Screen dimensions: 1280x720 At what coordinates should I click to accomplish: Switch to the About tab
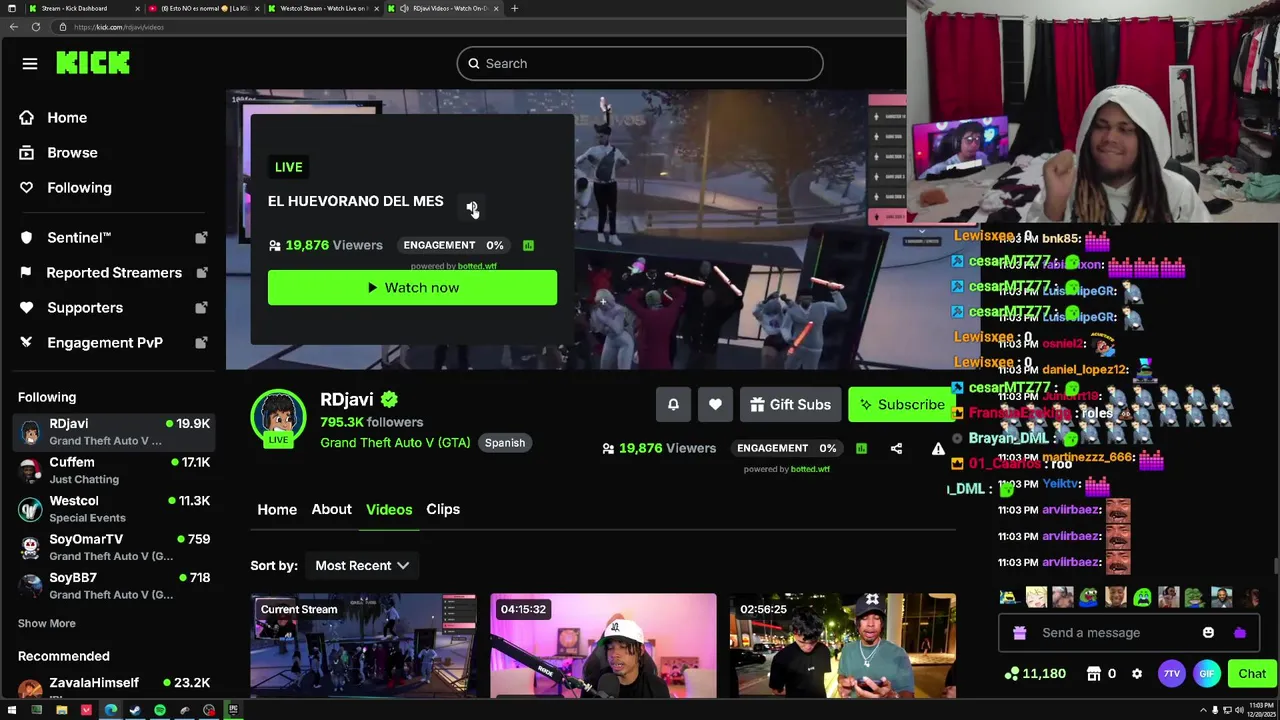coord(331,510)
